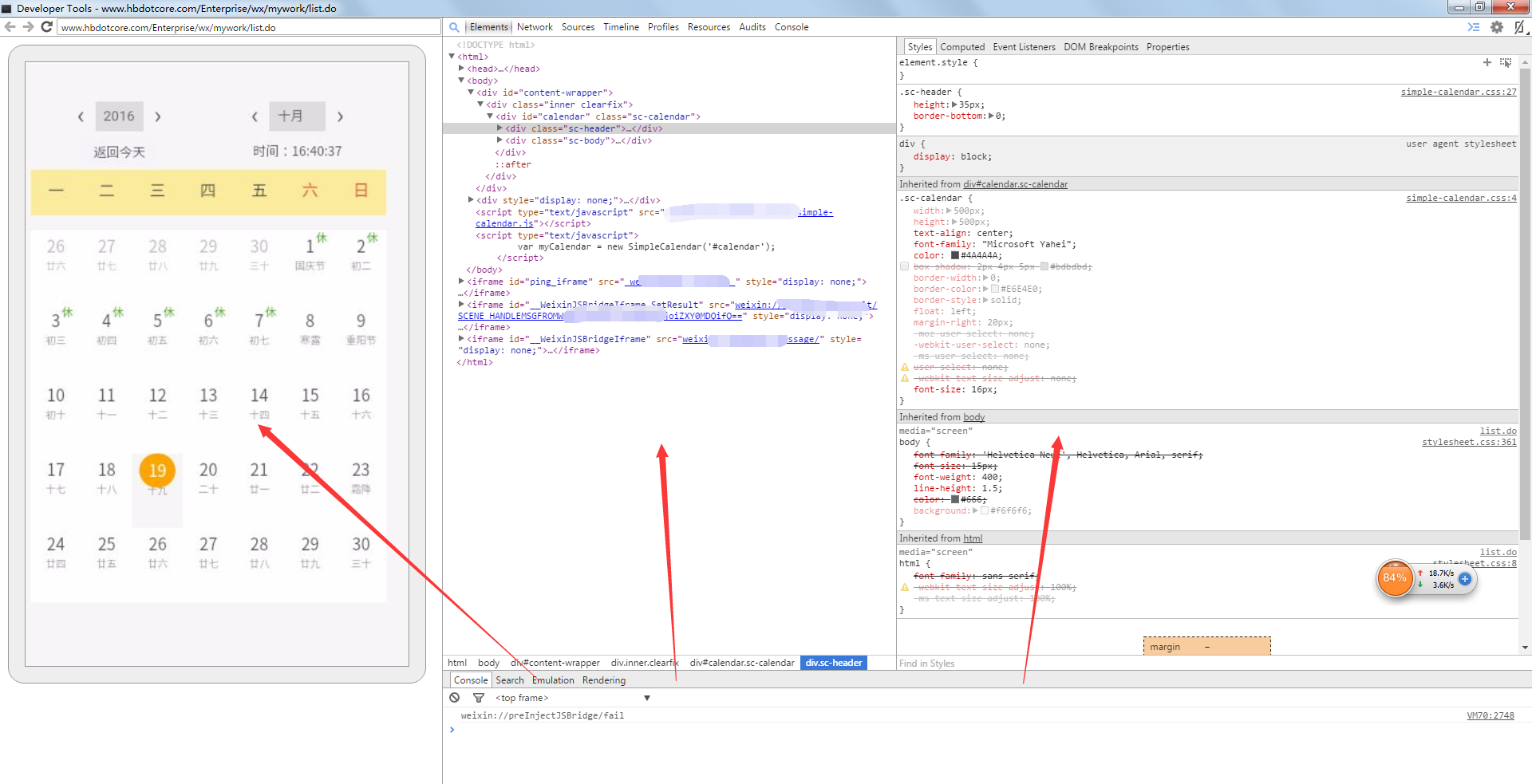Viewport: 1532px width, 784px height.
Task: Collapse div#content-wrapper node
Action: pos(471,93)
